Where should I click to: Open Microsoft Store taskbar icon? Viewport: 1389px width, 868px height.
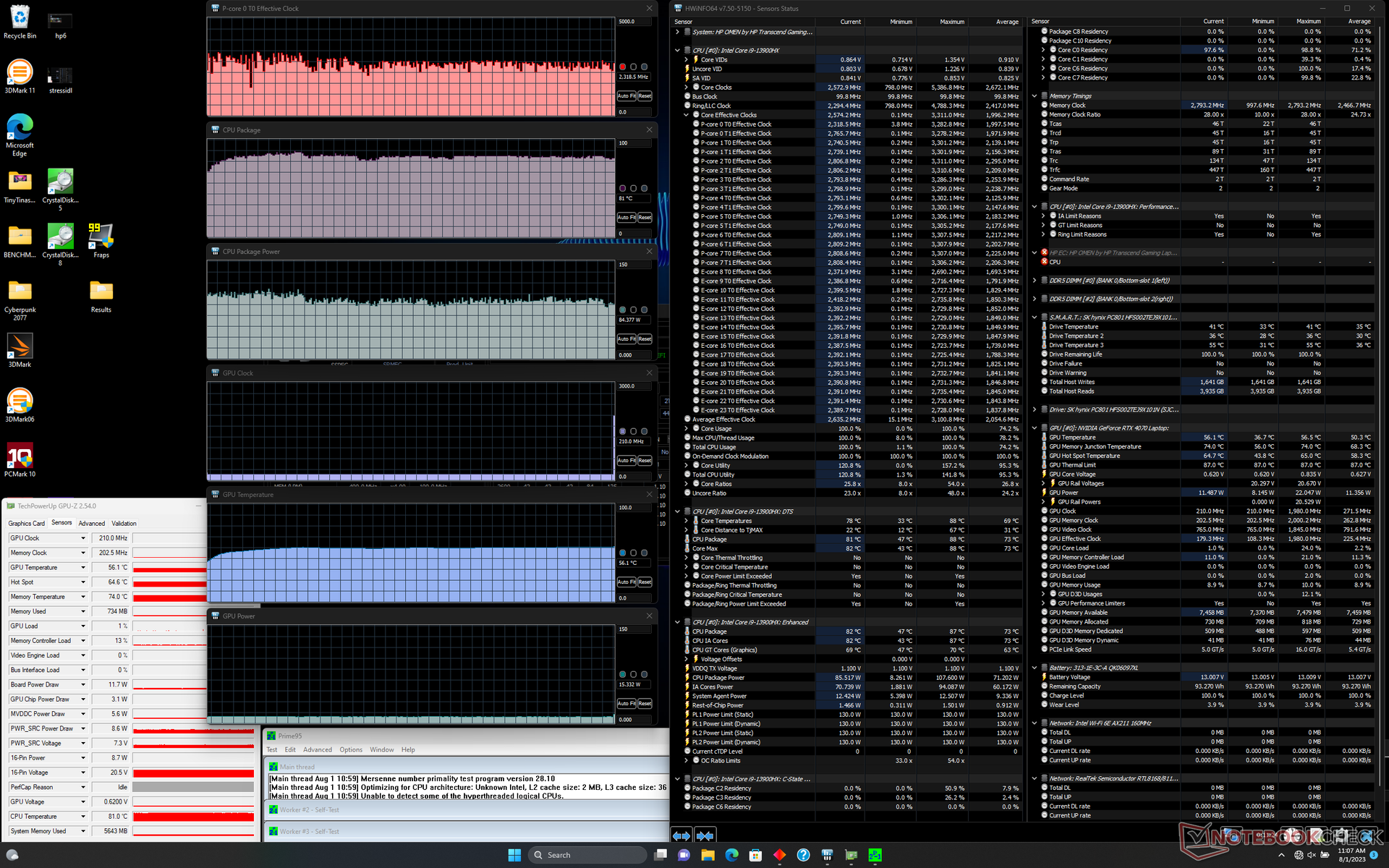click(755, 855)
